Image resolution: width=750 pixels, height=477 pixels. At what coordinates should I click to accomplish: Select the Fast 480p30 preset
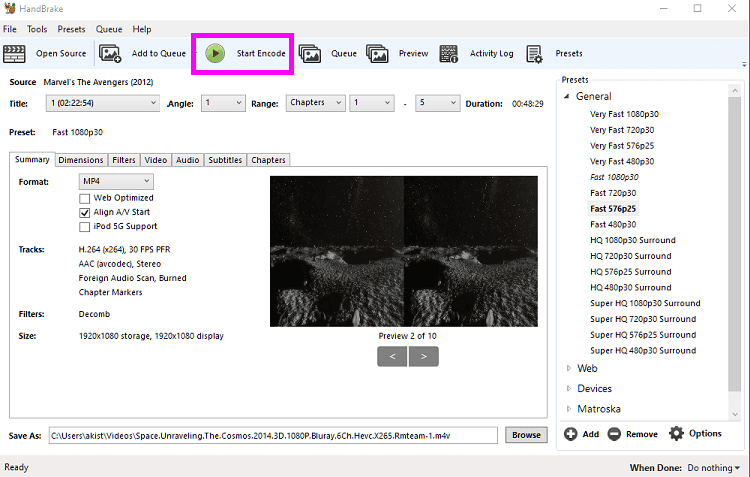click(613, 224)
